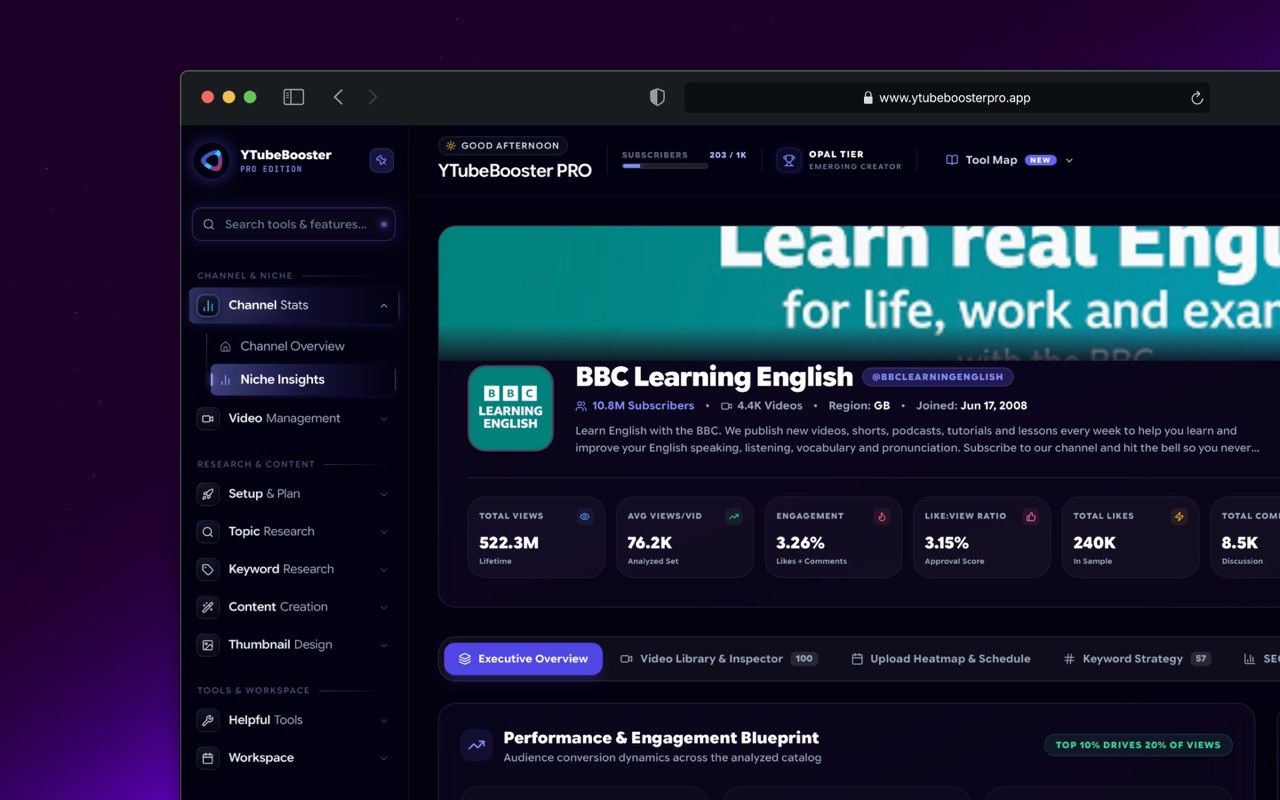Click the channel banner image

[x=859, y=293]
